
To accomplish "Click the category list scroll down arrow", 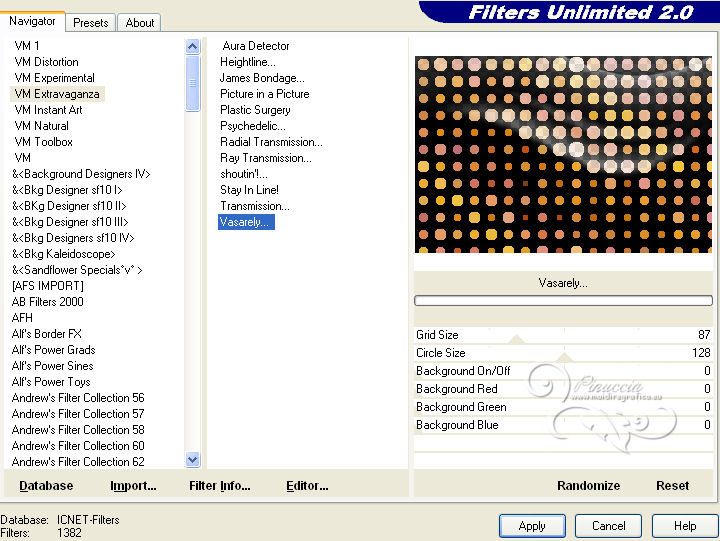I will [x=192, y=459].
